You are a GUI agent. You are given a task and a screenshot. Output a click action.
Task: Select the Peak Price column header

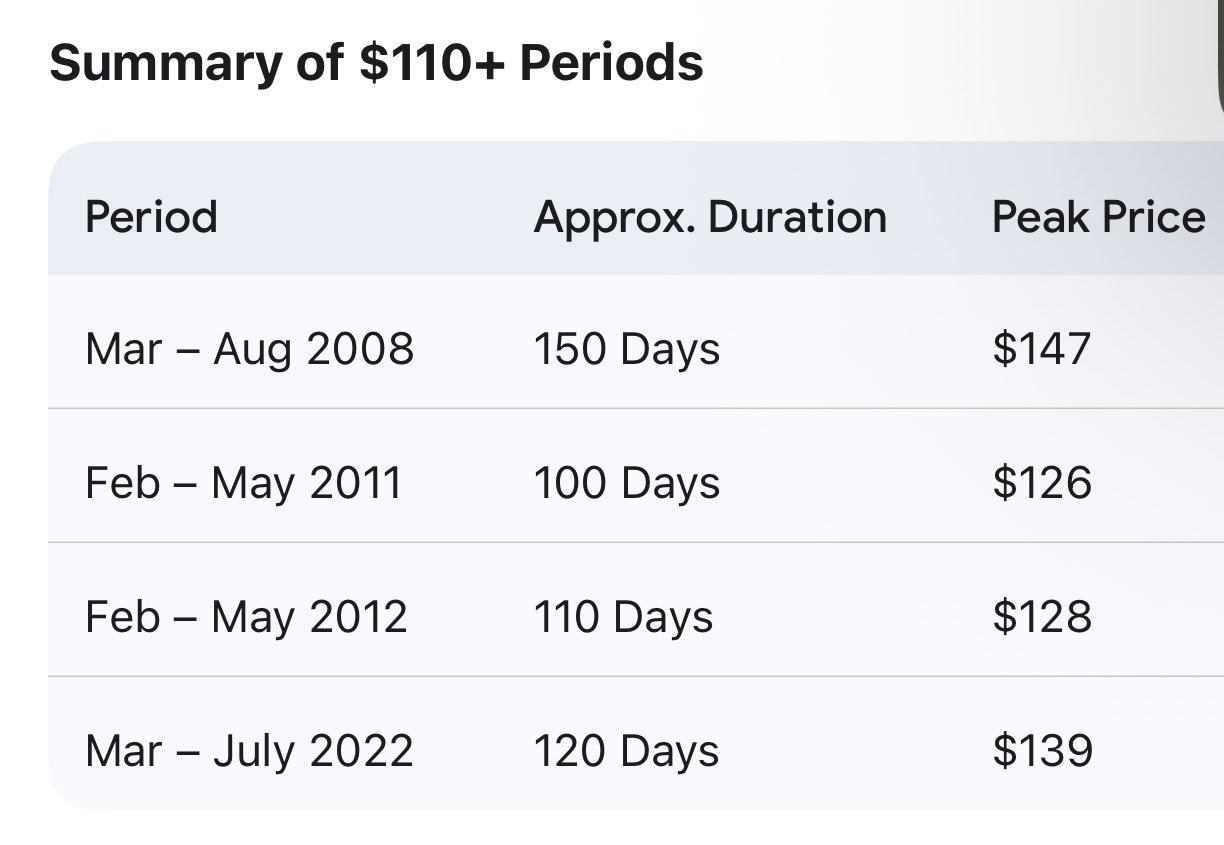[1098, 217]
